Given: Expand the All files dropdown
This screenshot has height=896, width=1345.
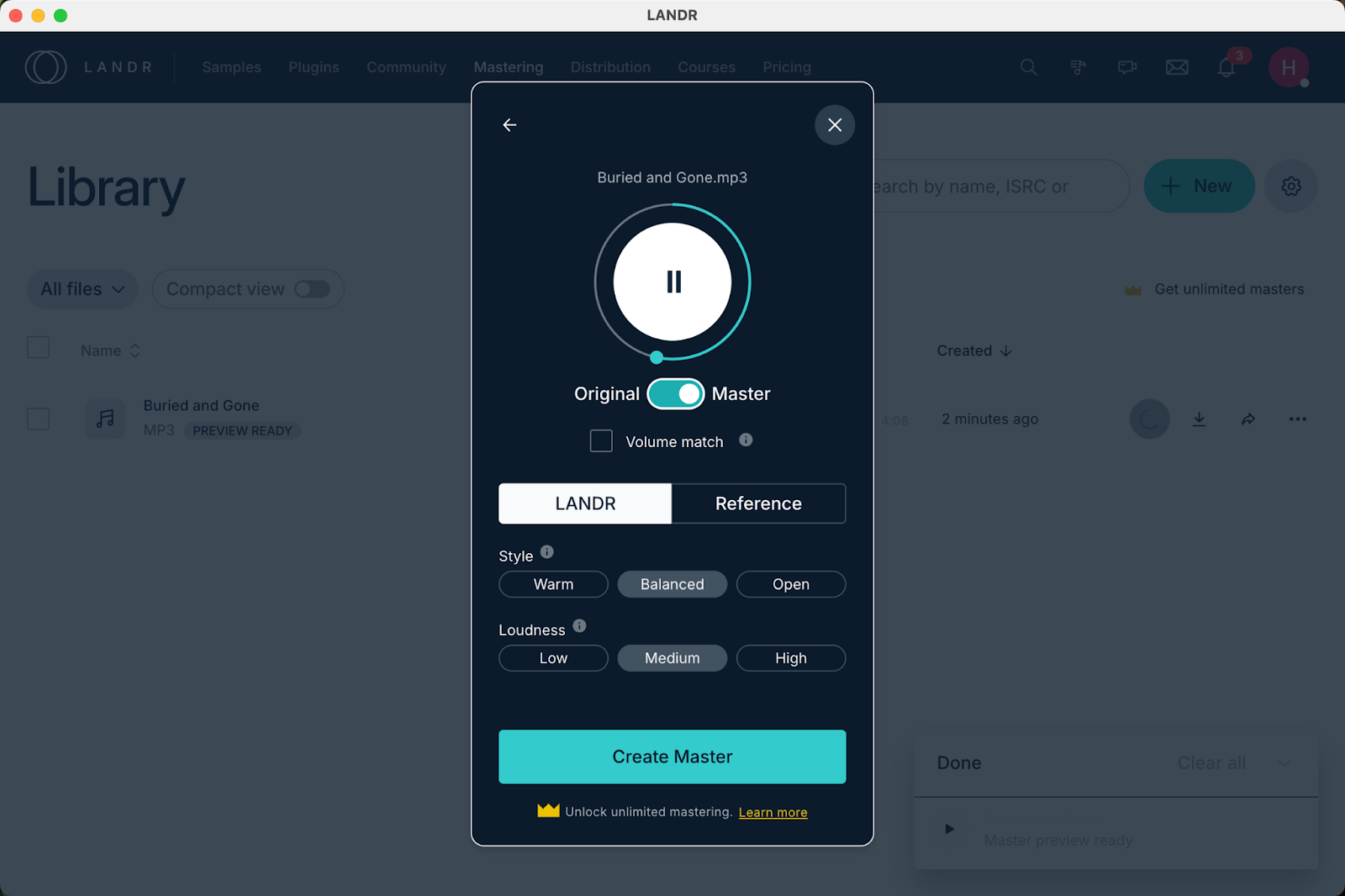Looking at the screenshot, I should [82, 289].
